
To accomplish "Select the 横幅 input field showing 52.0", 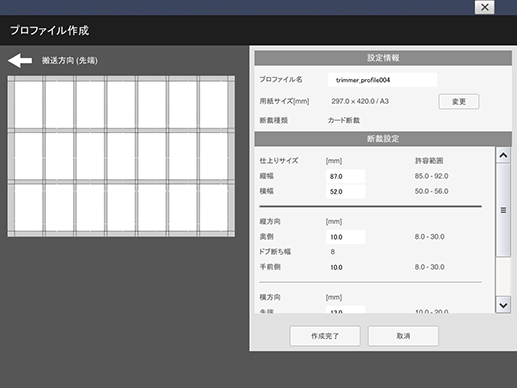I will click(x=346, y=192).
